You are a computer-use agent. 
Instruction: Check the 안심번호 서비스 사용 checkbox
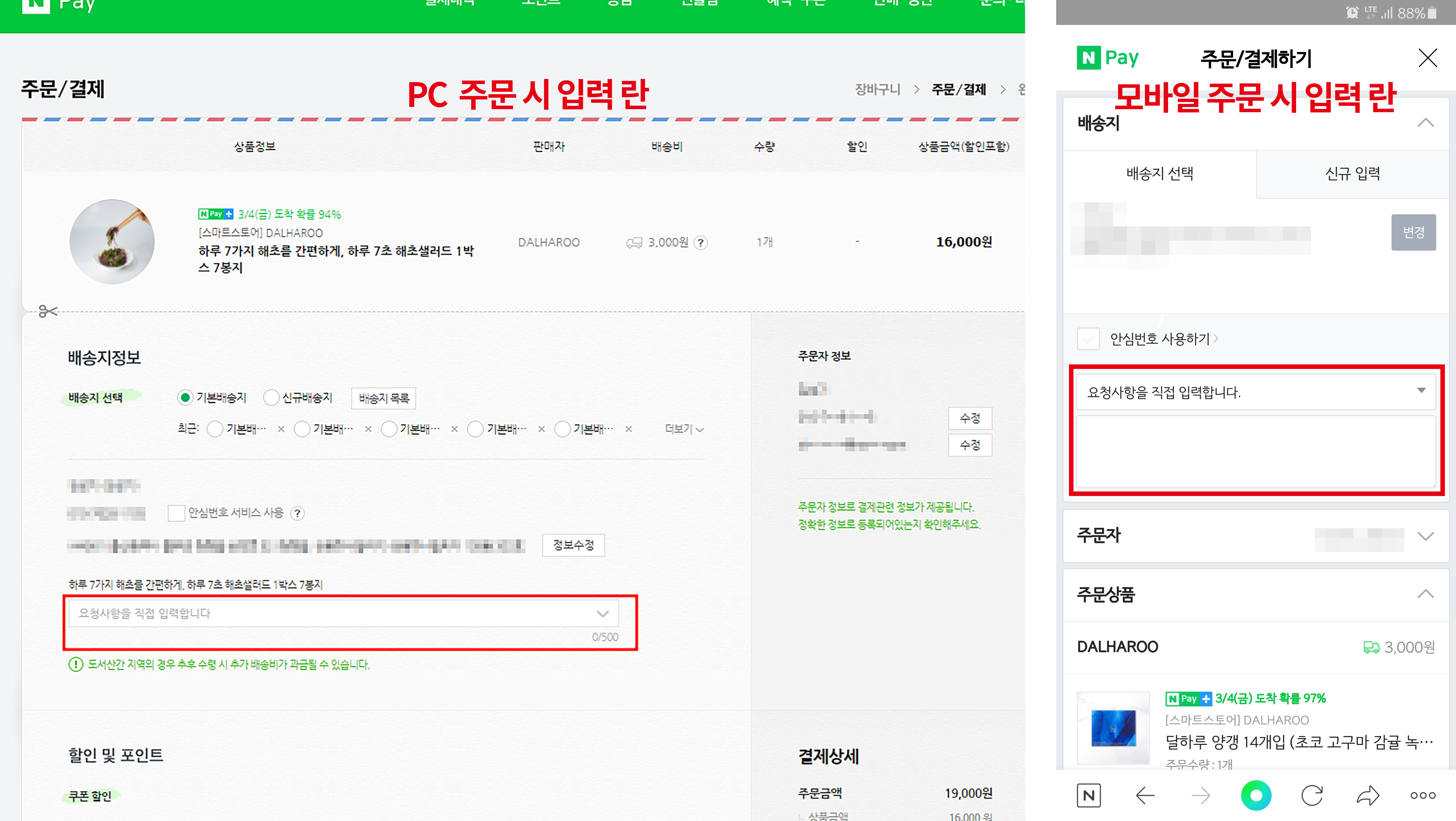[176, 513]
